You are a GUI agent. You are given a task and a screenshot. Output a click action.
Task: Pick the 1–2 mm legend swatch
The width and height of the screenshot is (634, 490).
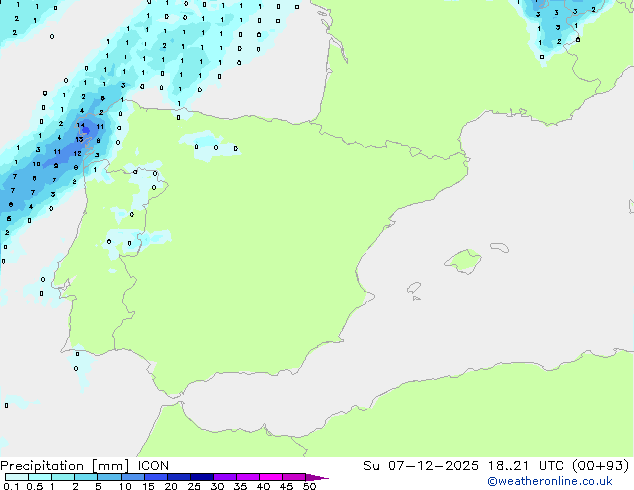pos(63,477)
